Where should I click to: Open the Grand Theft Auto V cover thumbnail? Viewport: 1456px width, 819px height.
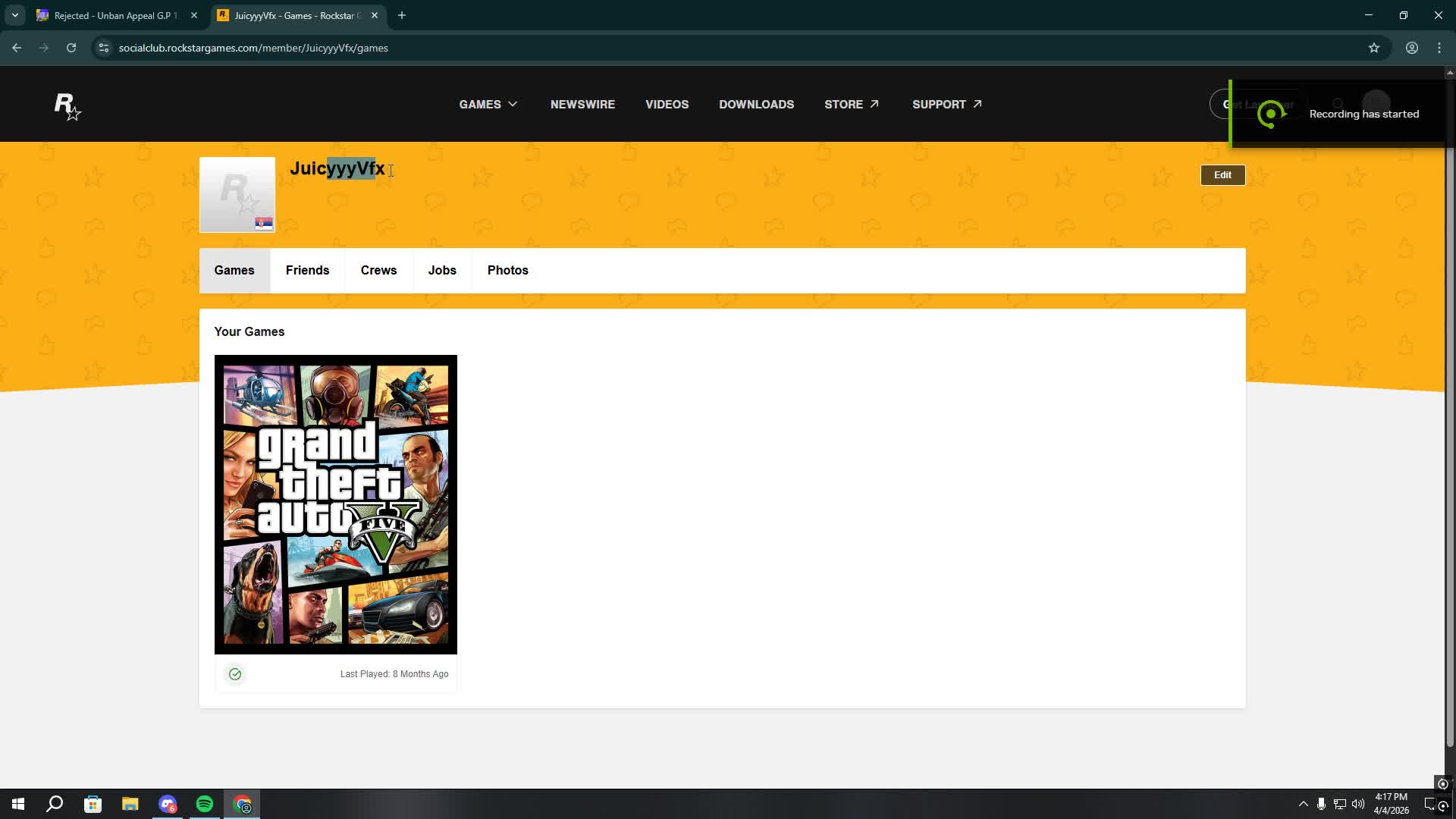tap(335, 504)
